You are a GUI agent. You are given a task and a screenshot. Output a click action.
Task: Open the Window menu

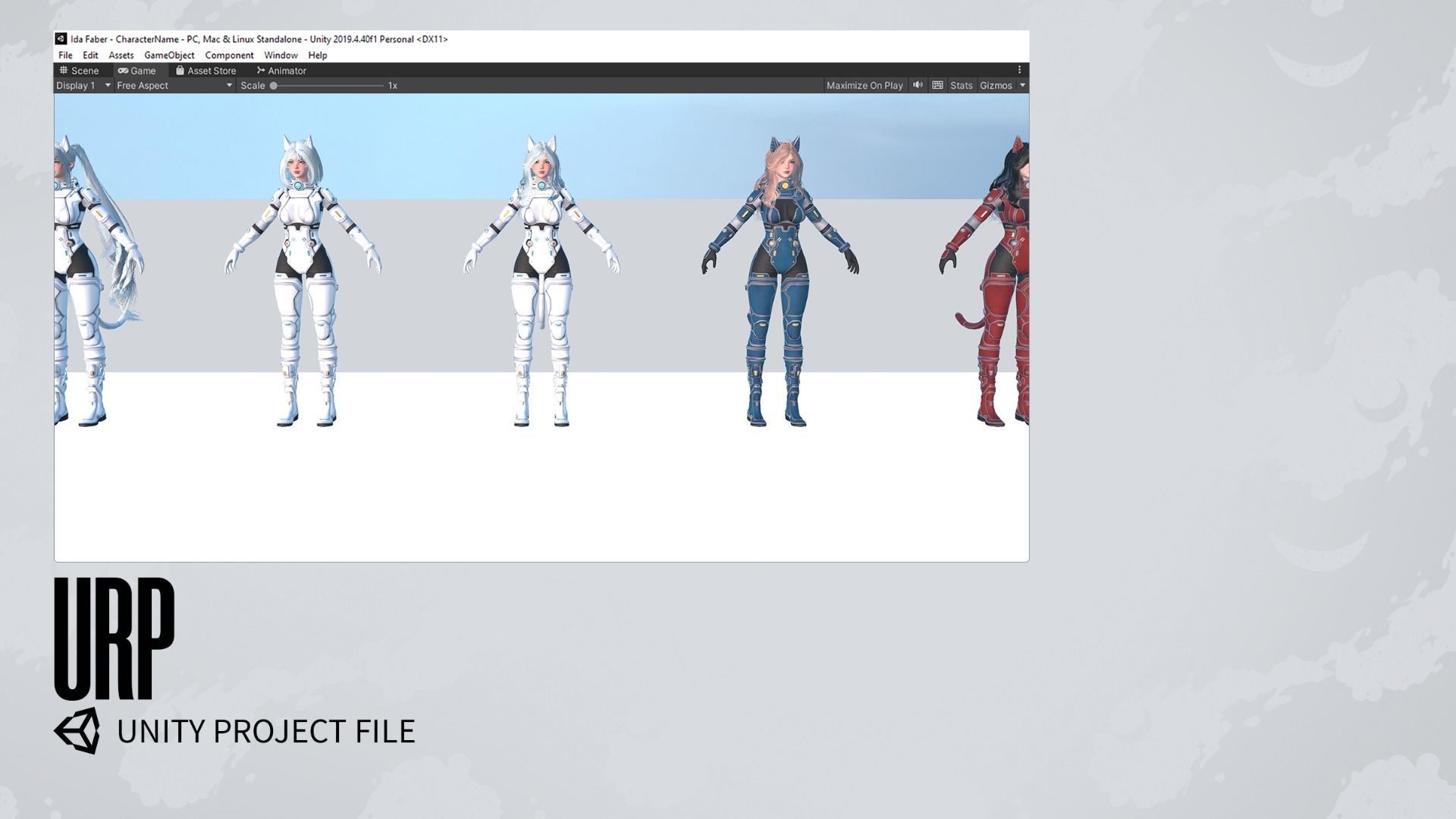(x=281, y=55)
